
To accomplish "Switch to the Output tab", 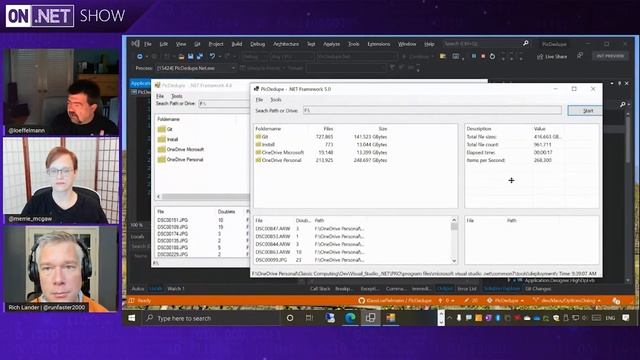I will [444, 289].
